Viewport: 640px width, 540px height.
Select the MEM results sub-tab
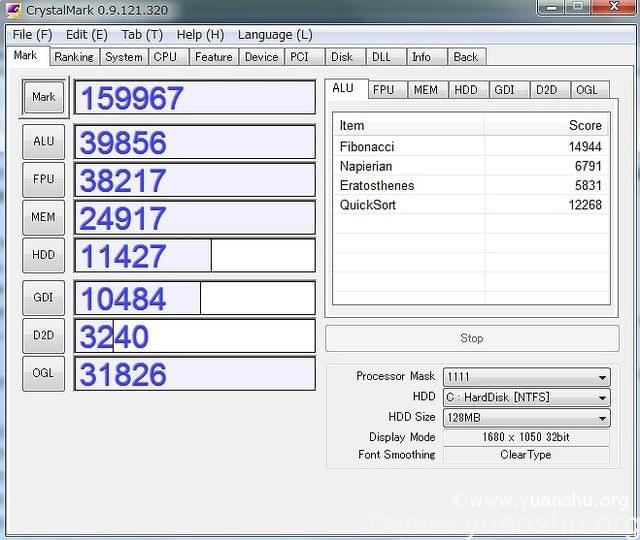(x=428, y=90)
